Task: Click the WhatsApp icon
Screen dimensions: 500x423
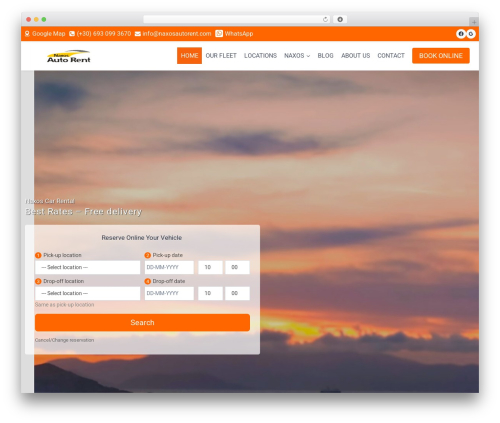Action: 219,34
